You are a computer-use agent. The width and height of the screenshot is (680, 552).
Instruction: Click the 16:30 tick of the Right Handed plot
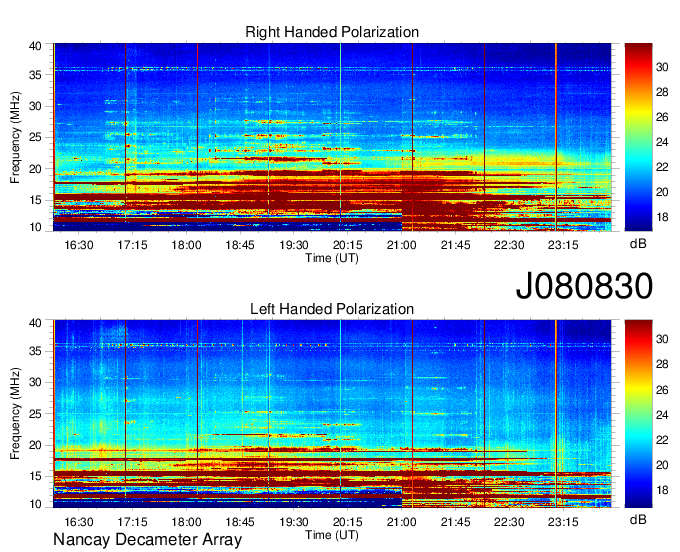click(x=78, y=245)
